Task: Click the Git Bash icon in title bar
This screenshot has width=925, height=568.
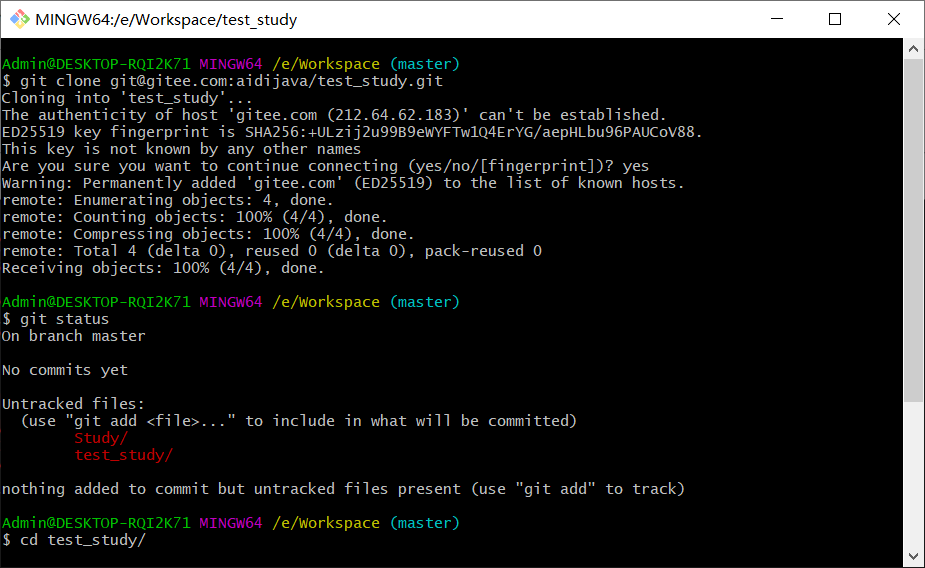Action: point(19,19)
